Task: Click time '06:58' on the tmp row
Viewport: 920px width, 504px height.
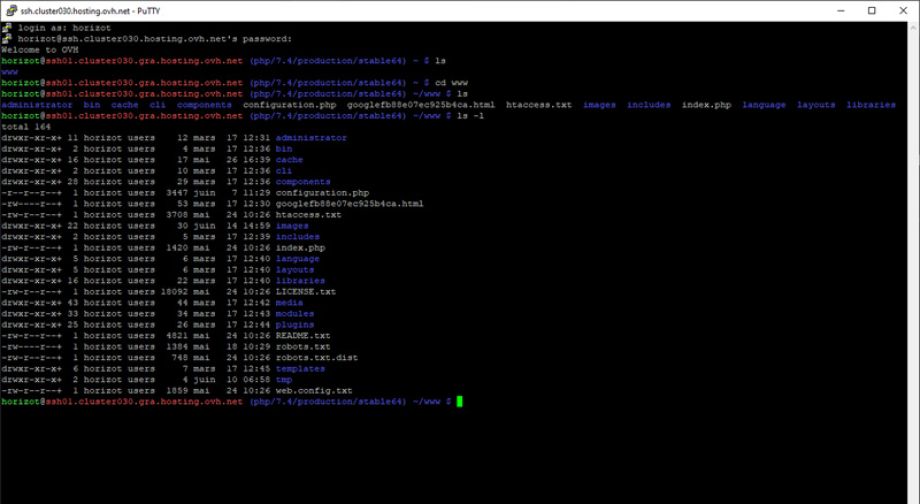Action: [x=256, y=380]
